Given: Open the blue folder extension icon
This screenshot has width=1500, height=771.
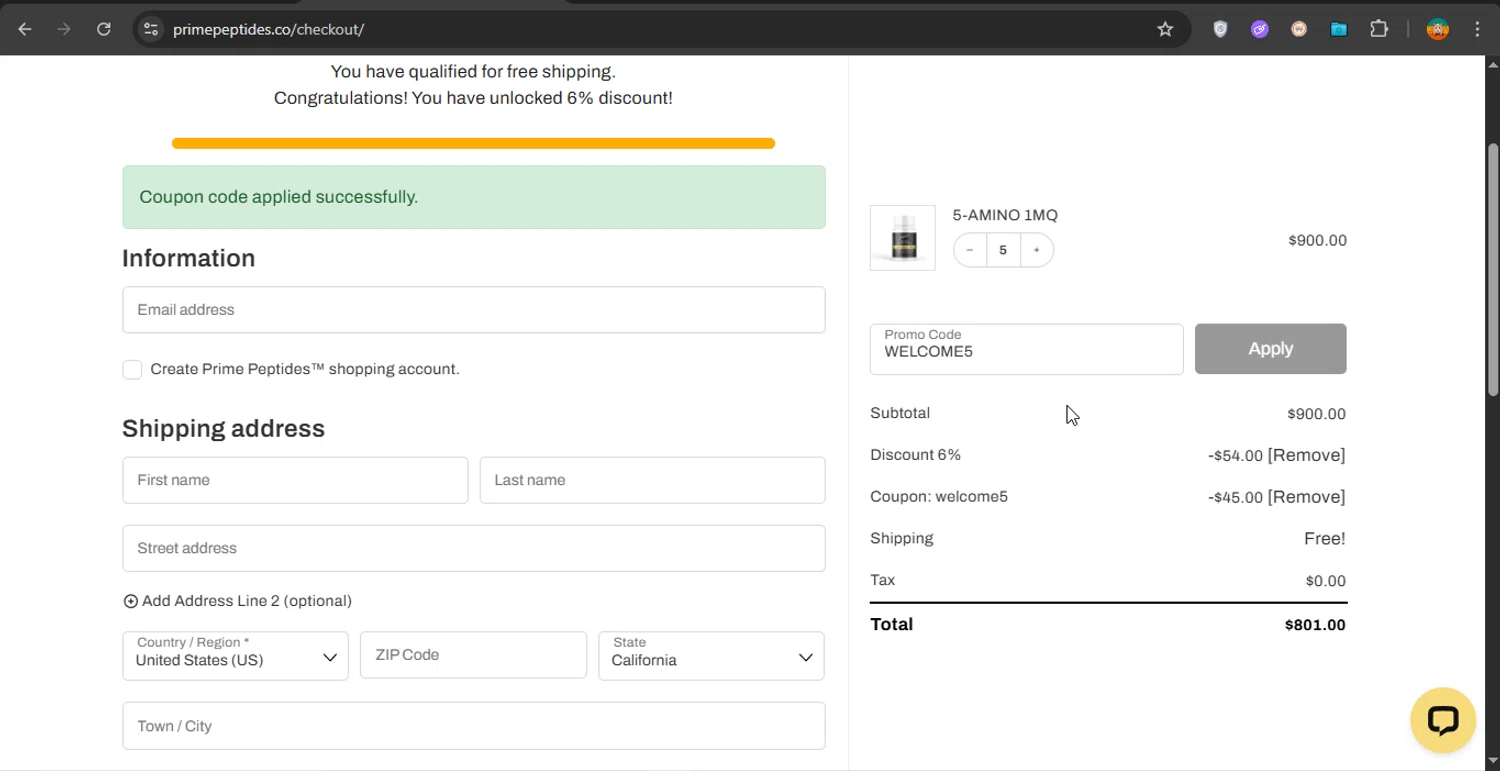Looking at the screenshot, I should point(1339,29).
